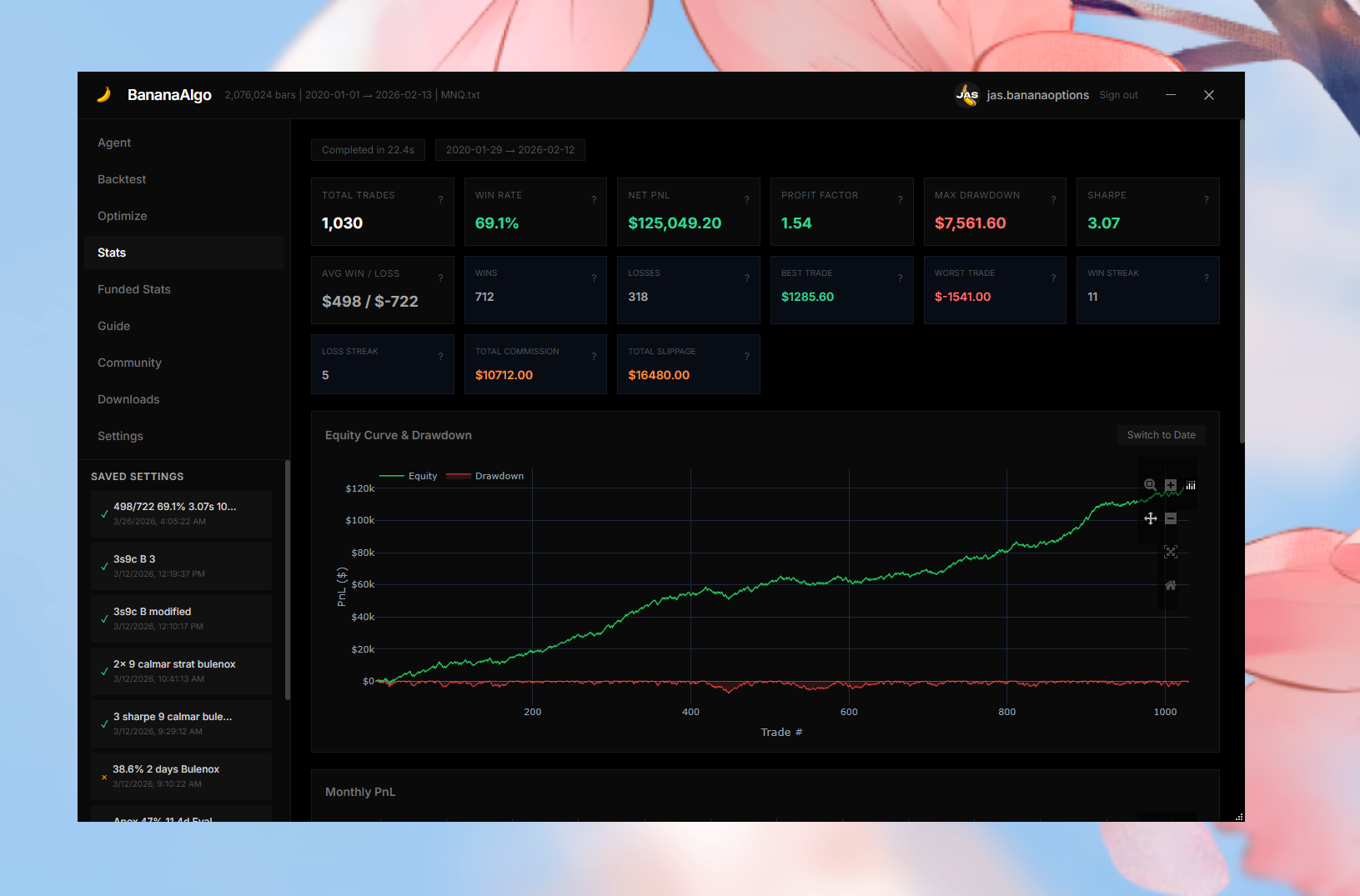Toggle the green checkmark on '3s9c B 3'
This screenshot has width=1360, height=896.
coord(104,566)
